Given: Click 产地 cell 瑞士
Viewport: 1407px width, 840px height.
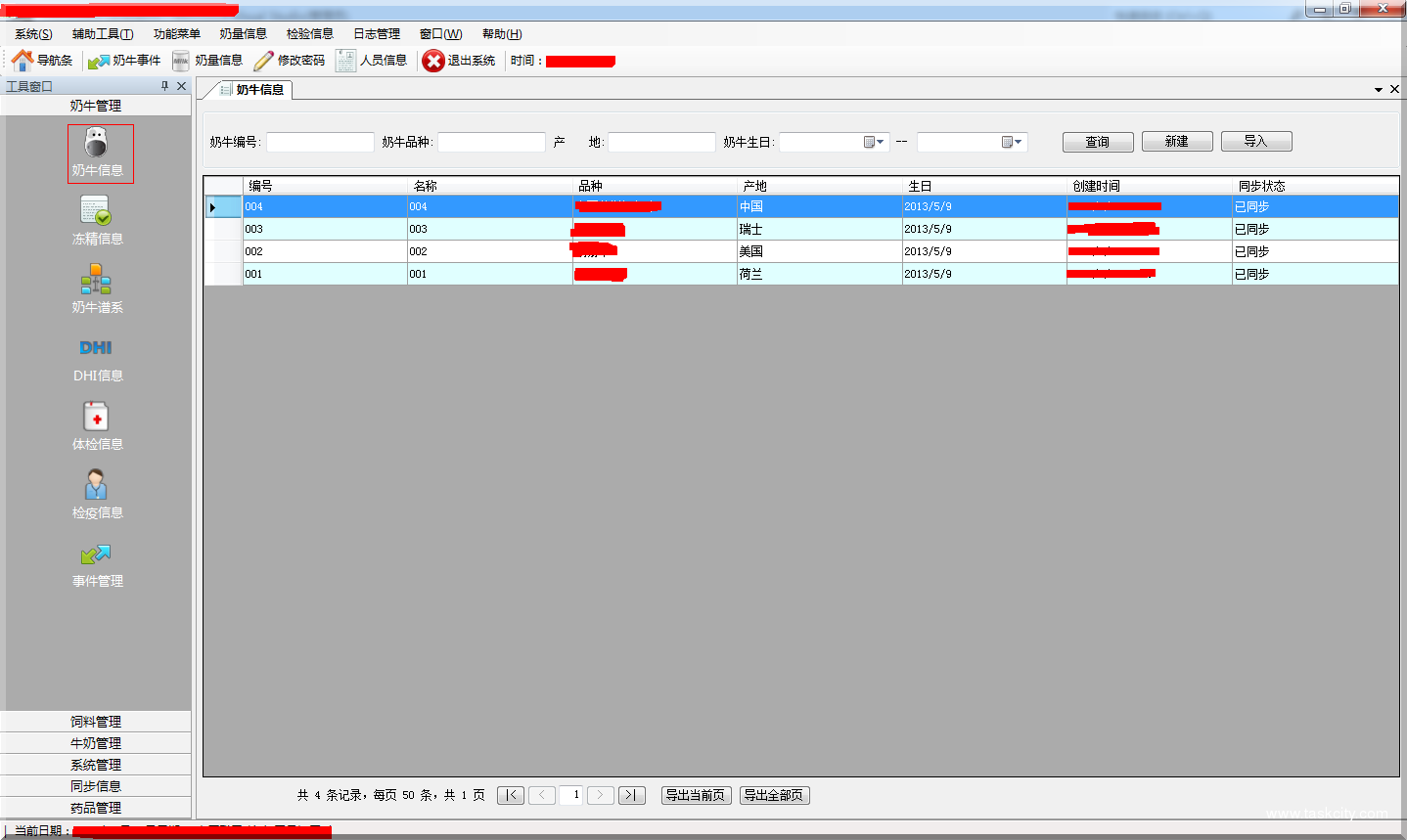Looking at the screenshot, I should coord(819,229).
